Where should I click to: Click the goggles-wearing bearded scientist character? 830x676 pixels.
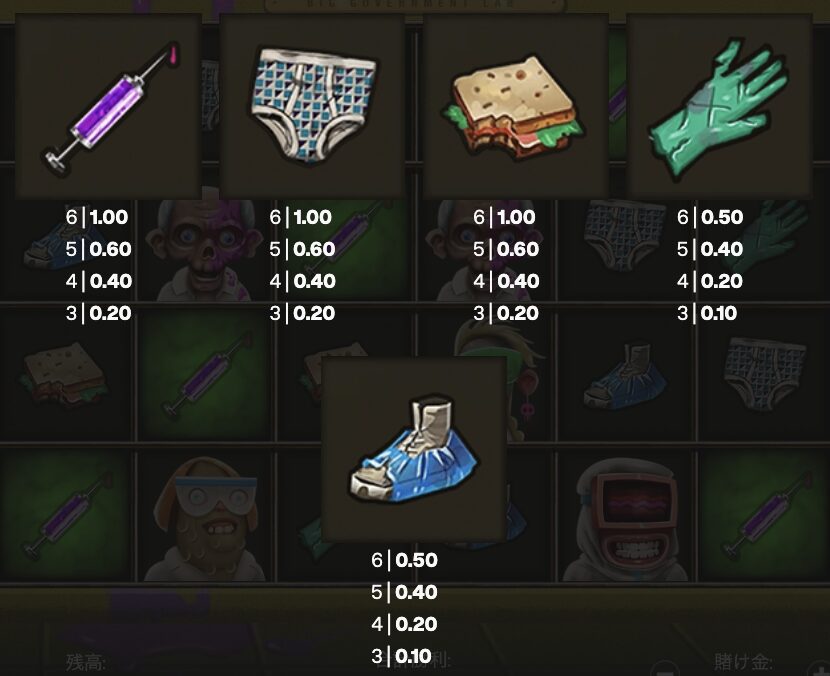click(x=205, y=519)
